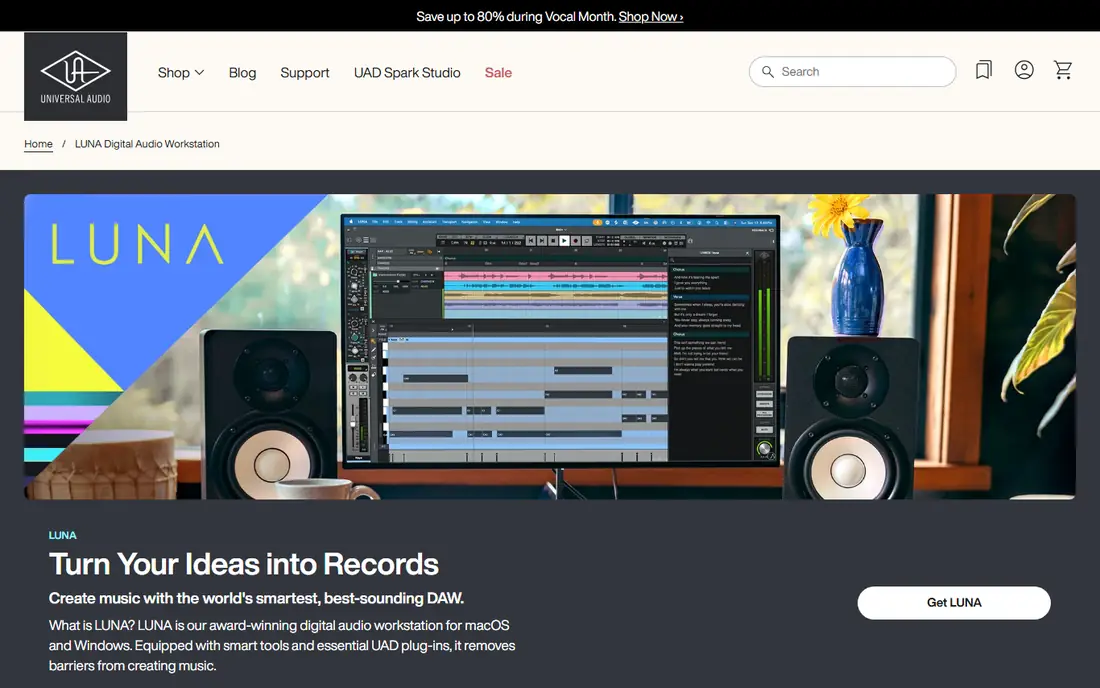Follow the Home breadcrumb link
The image size is (1100, 688).
point(39,144)
